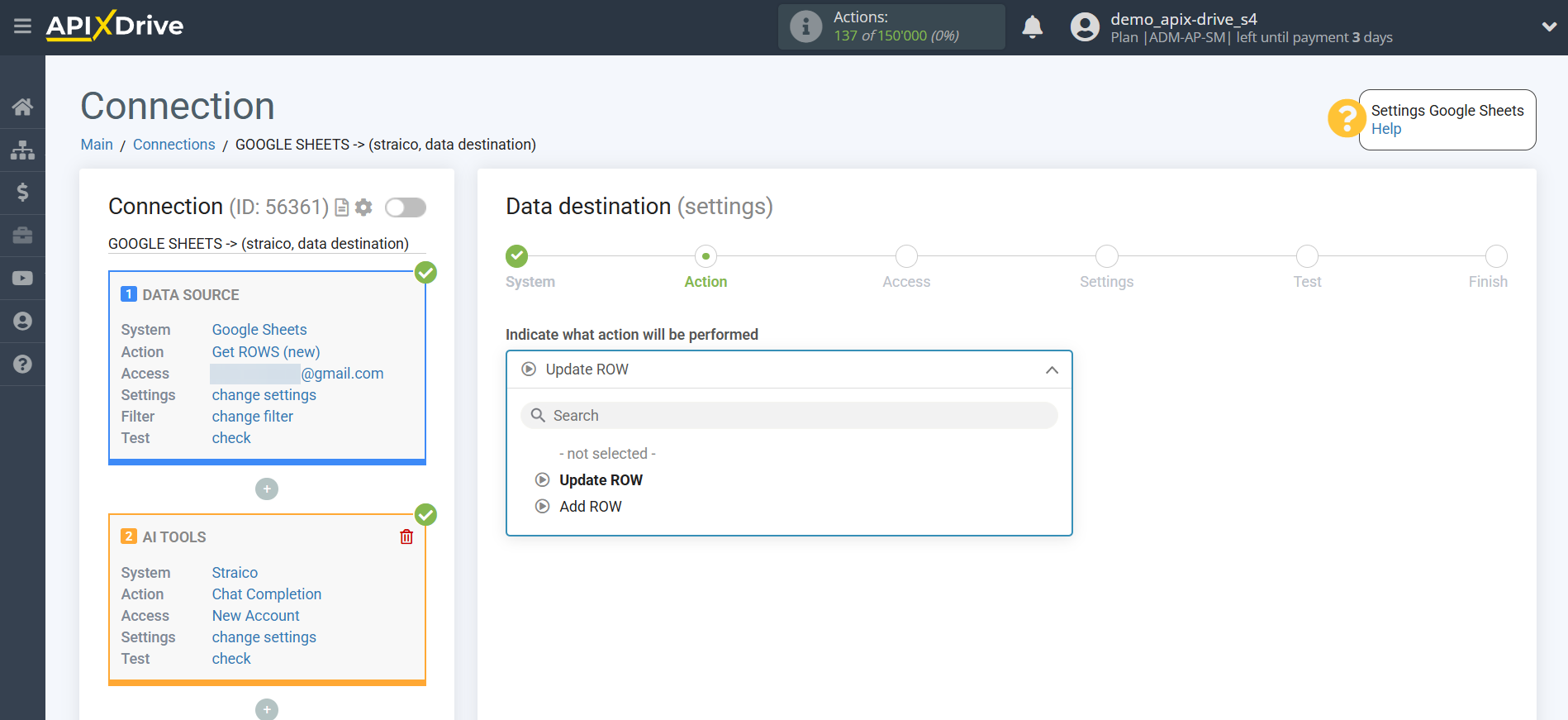Open the hamburger menu in header
Screen dimensions: 1568x720
pyautogui.click(x=22, y=26)
